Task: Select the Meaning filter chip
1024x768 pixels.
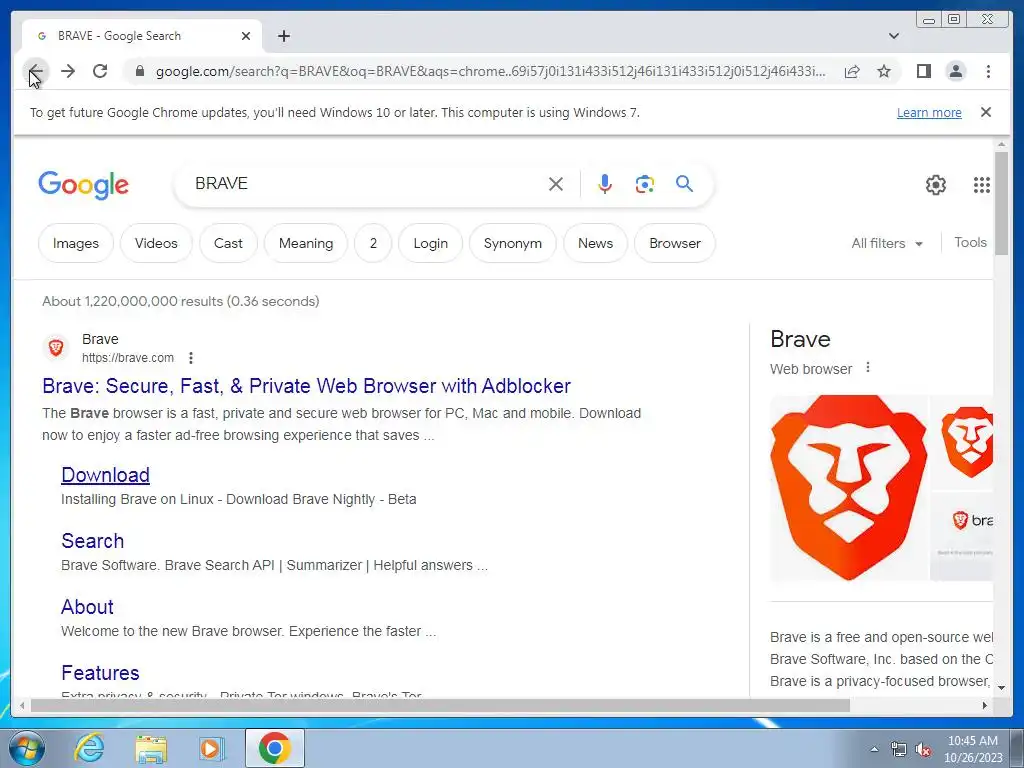Action: (306, 243)
